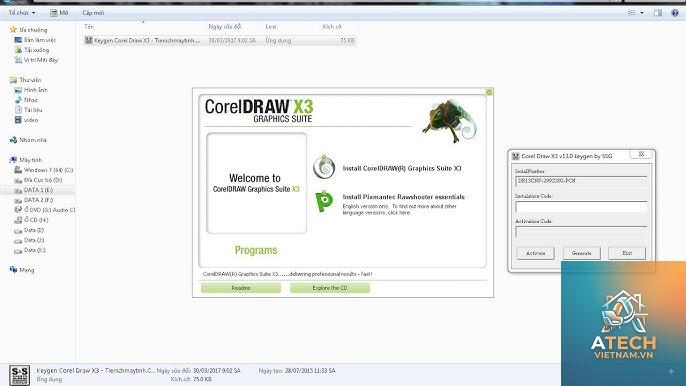The height and width of the screenshot is (386, 686).
Task: Open Vị trí Mới đây in sidebar
Action: (x=36, y=60)
